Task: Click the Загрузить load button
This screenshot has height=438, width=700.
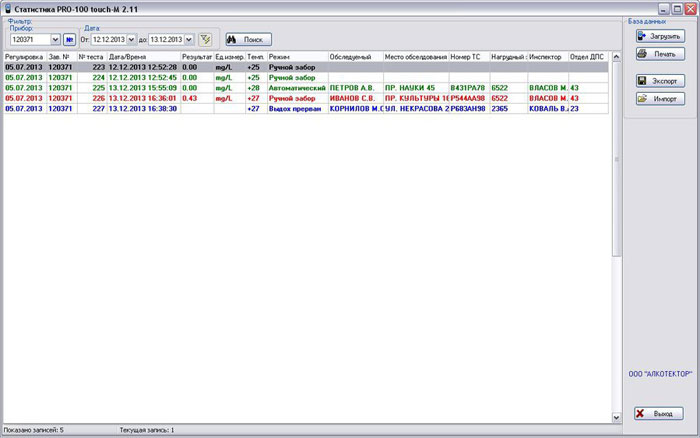Action: click(659, 36)
